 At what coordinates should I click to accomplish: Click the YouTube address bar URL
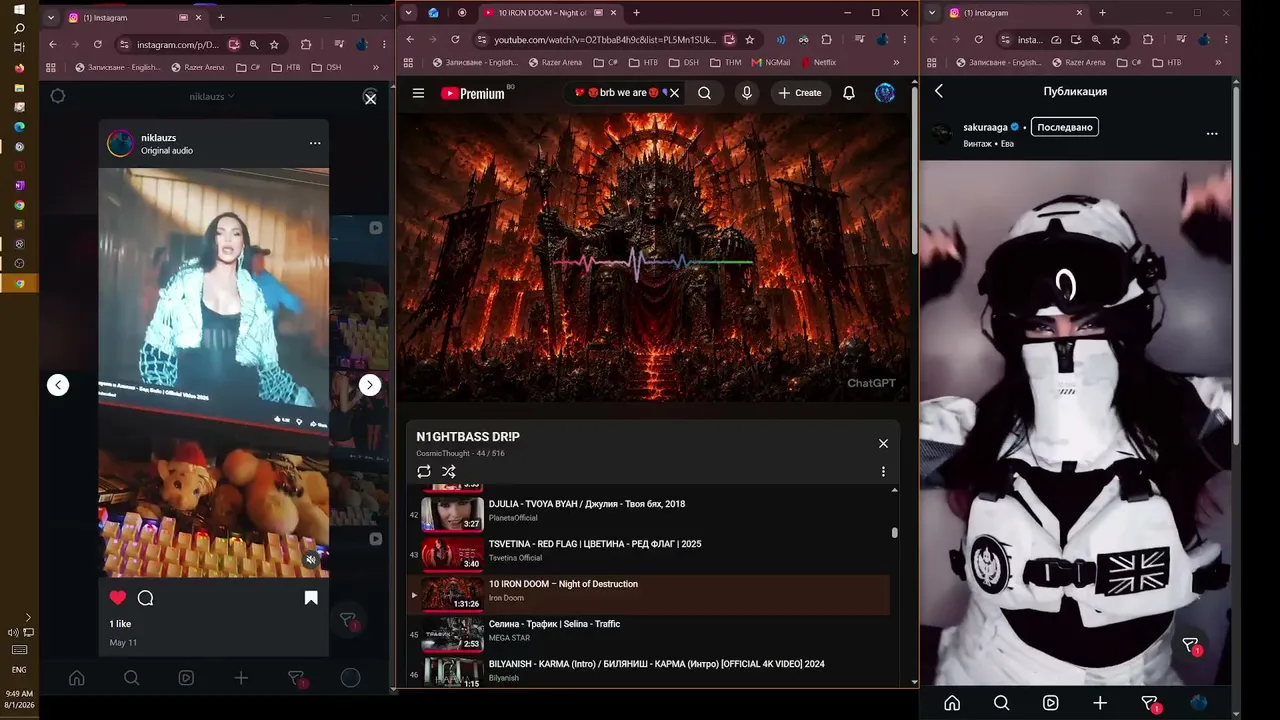click(605, 40)
